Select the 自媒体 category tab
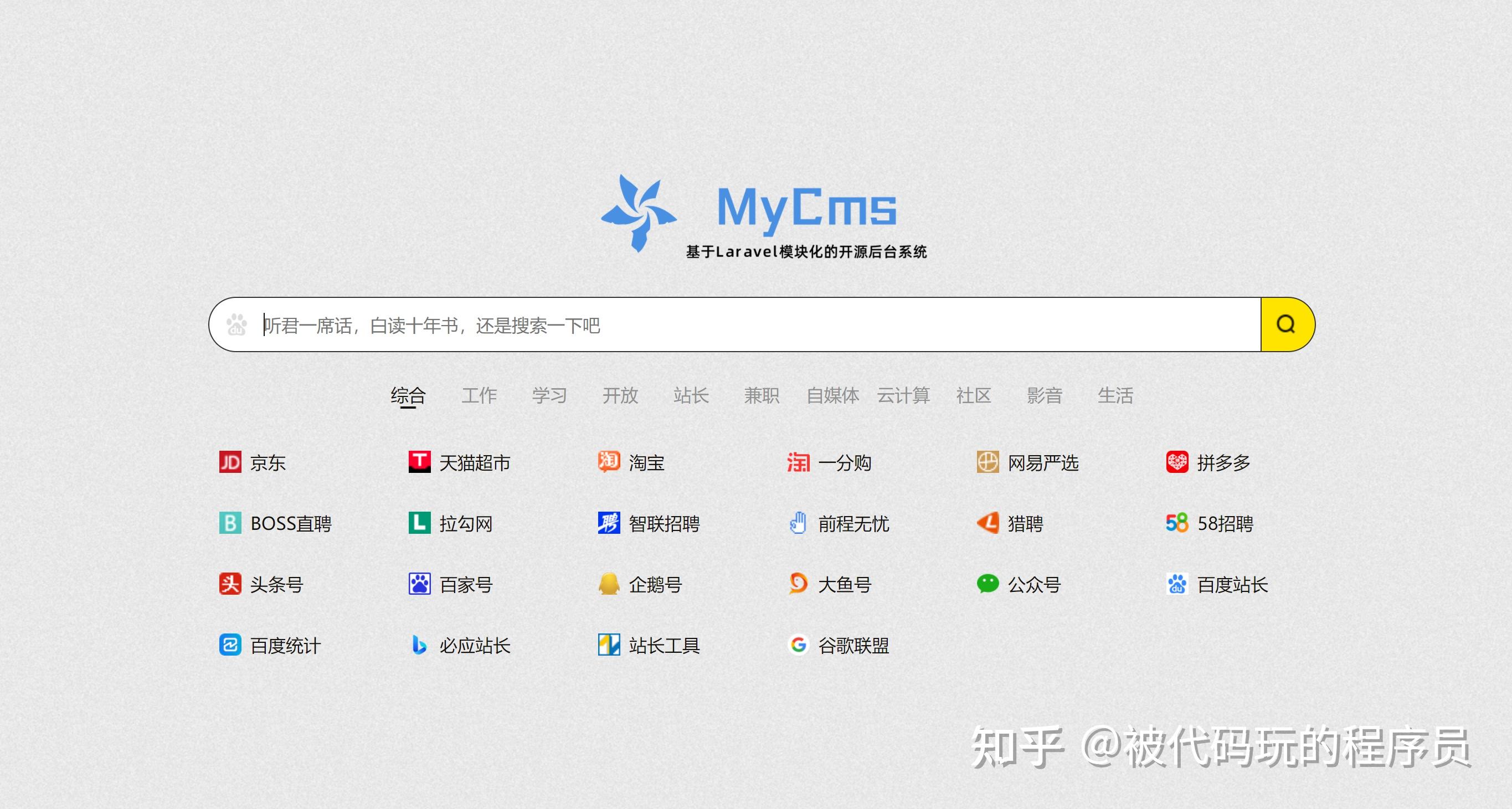 (832, 395)
